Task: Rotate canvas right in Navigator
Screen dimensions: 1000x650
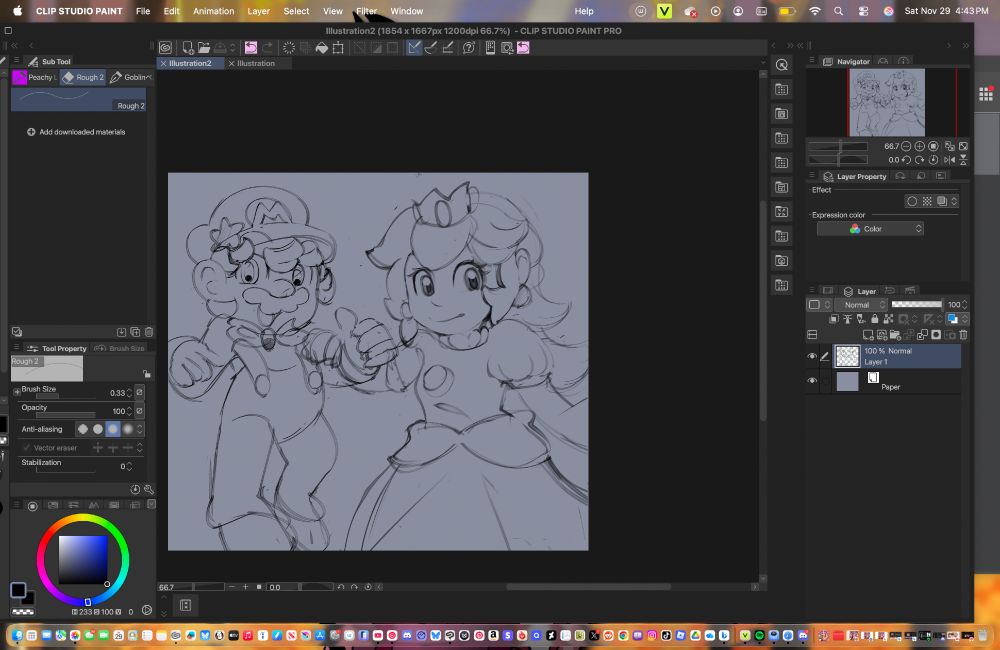Action: 920,160
